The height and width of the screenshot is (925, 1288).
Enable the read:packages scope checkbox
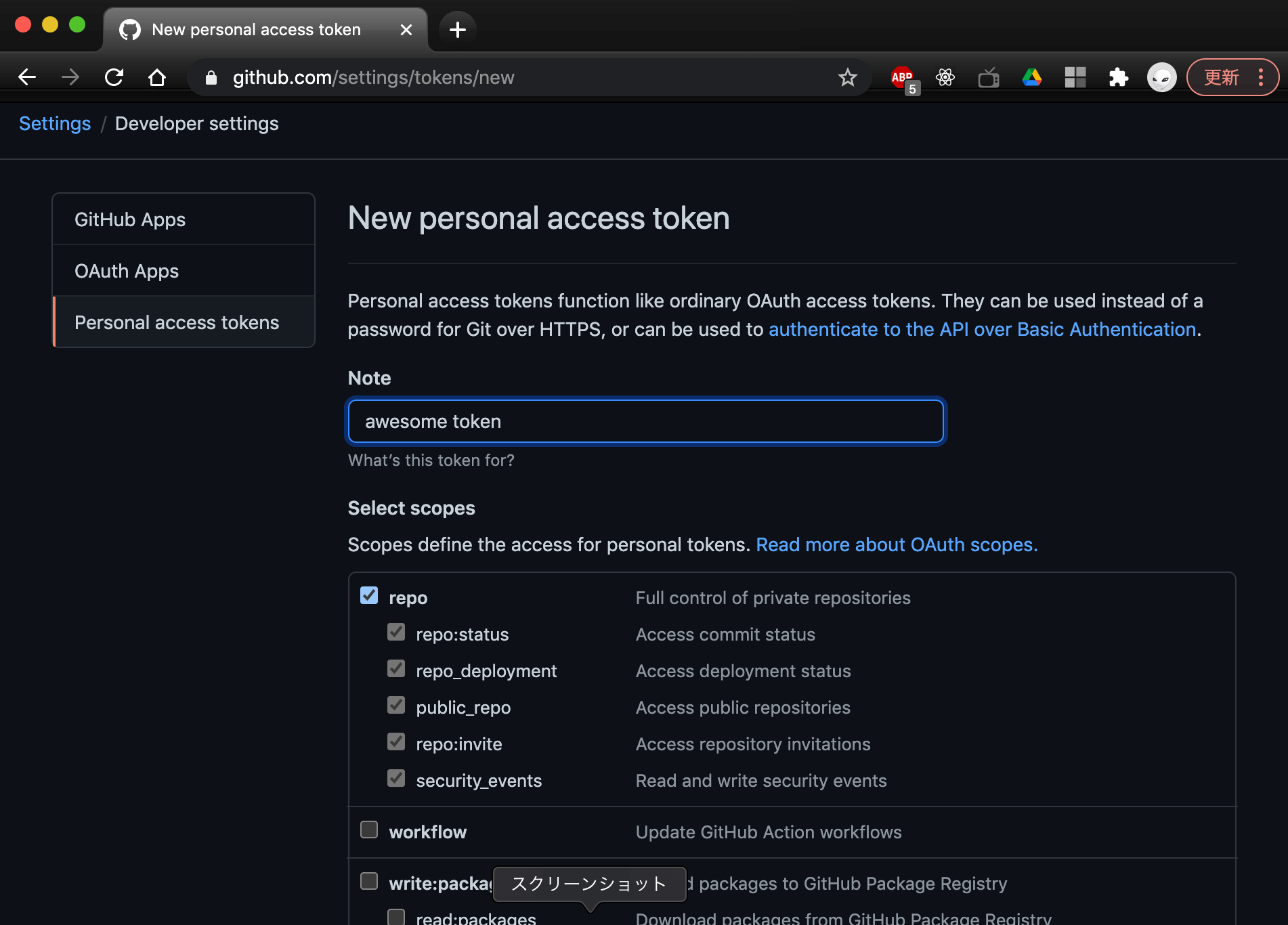point(396,918)
